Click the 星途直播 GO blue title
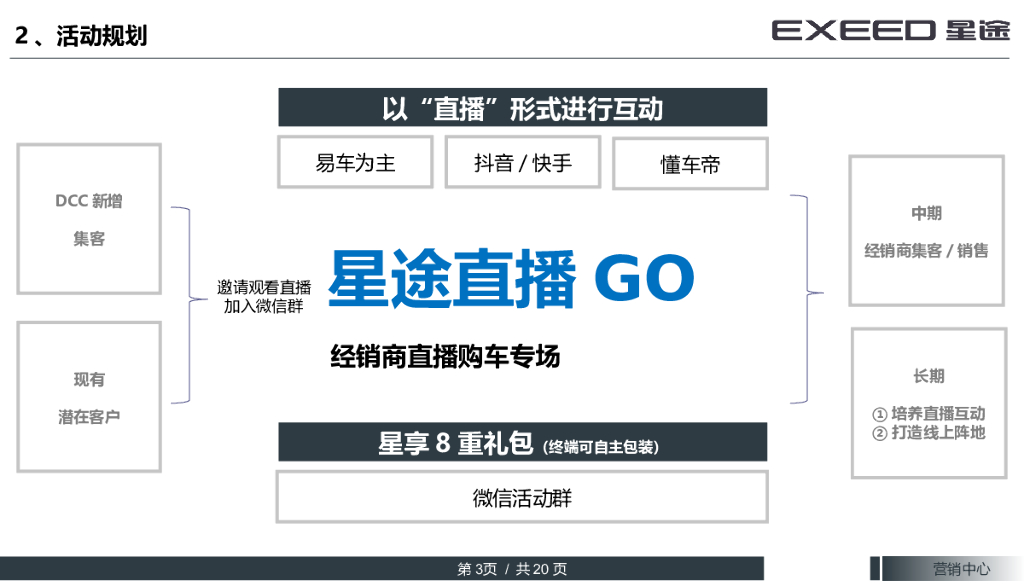This screenshot has height=586, width=1024. (511, 278)
